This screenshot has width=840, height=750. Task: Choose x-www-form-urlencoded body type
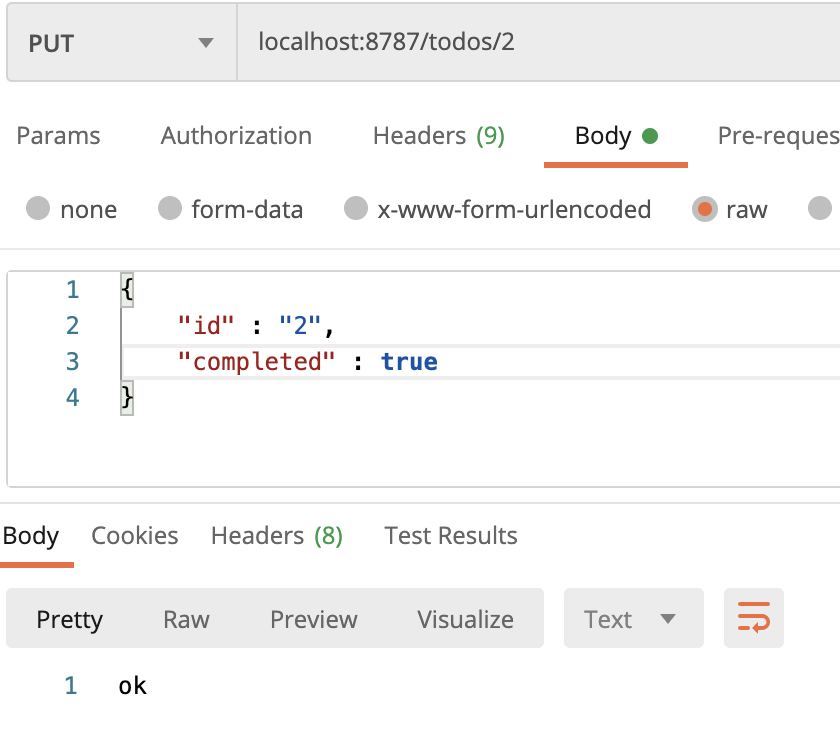(356, 208)
